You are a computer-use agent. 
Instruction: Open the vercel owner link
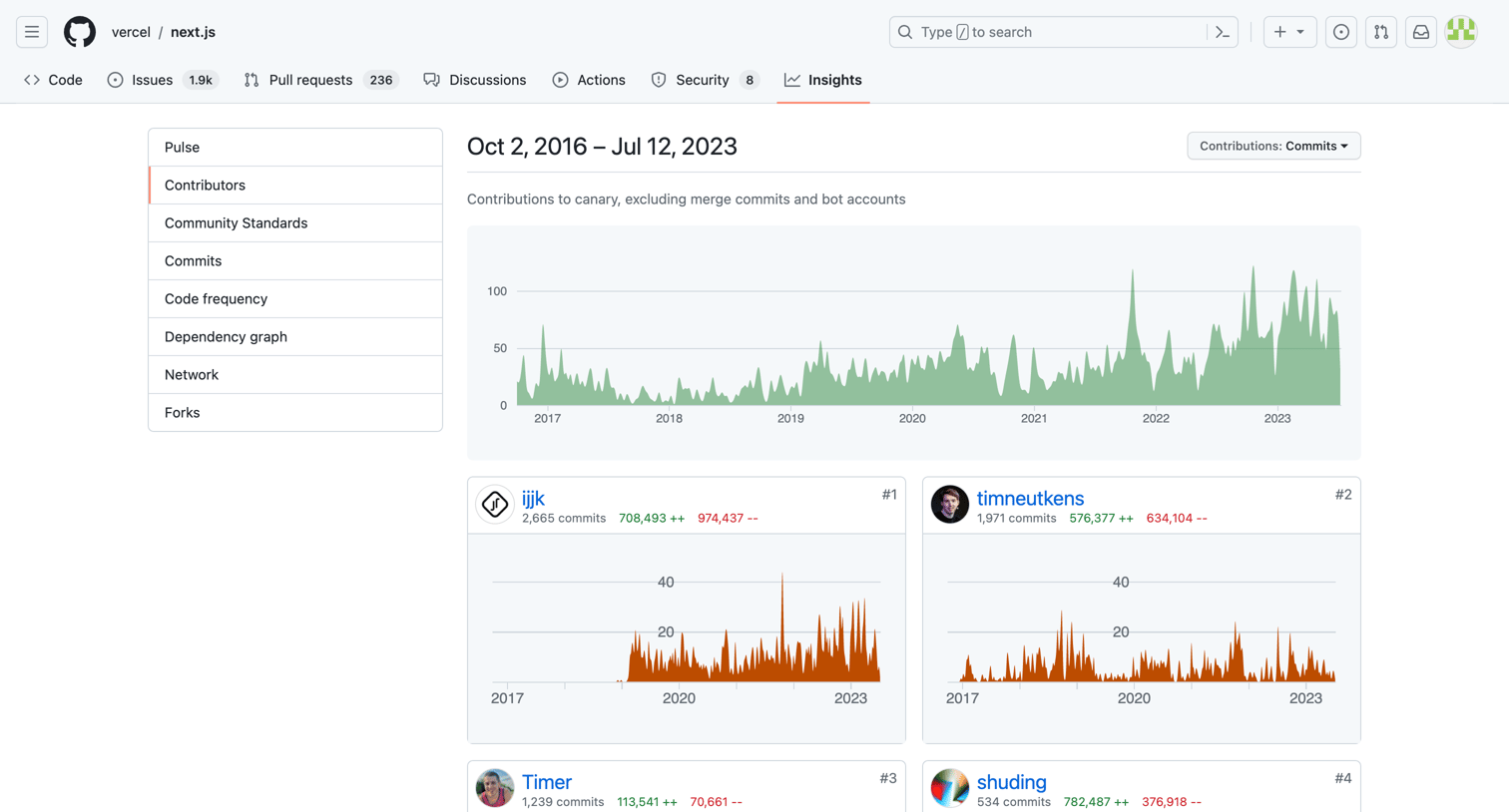click(131, 32)
